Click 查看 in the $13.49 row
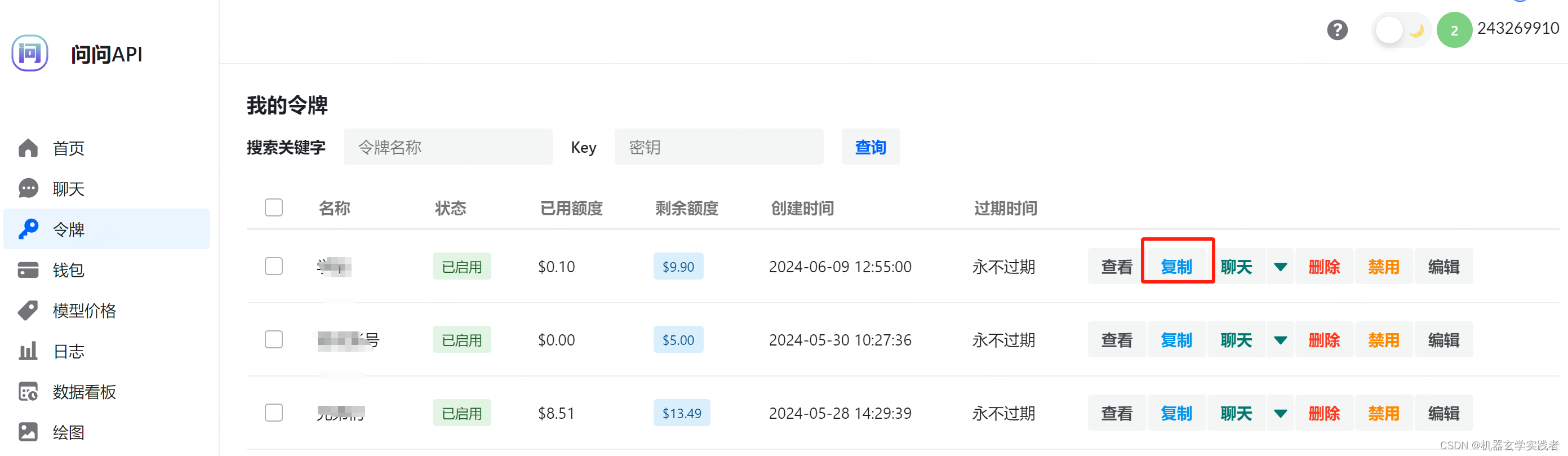1568x456 pixels. 1116,413
